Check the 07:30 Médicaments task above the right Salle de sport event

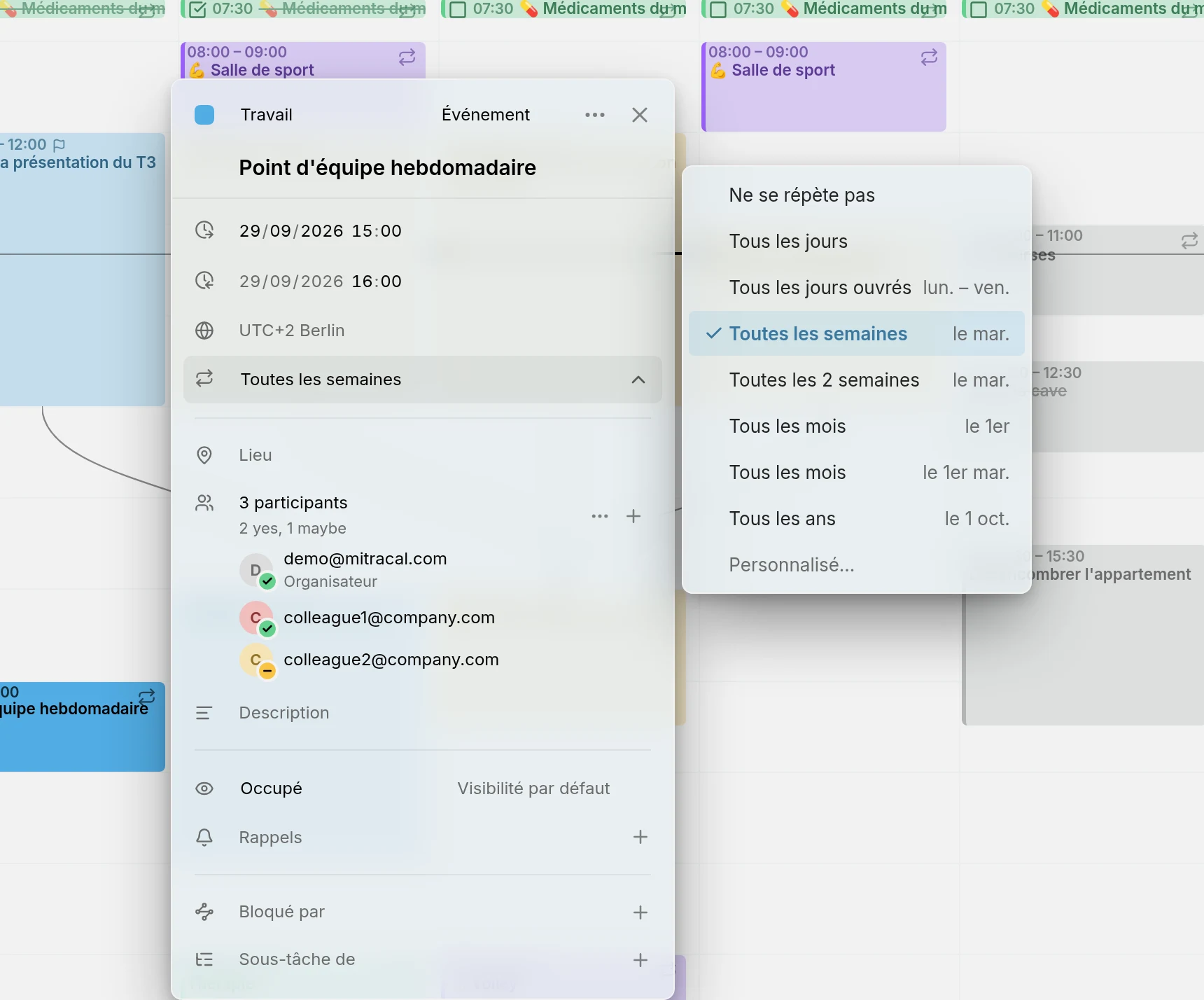(719, 10)
